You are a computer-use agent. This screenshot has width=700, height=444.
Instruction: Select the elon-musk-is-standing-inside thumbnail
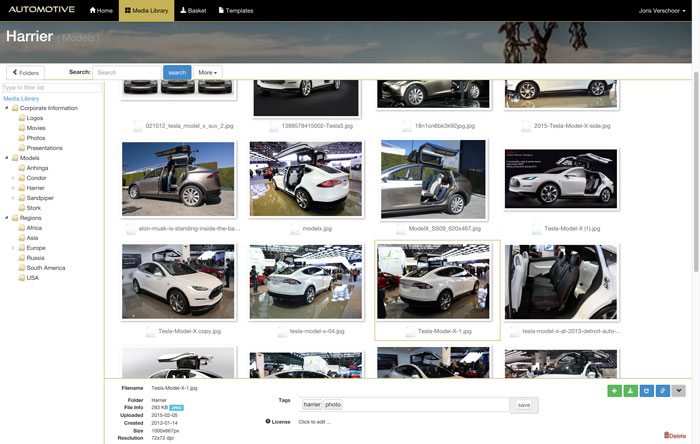tap(178, 179)
